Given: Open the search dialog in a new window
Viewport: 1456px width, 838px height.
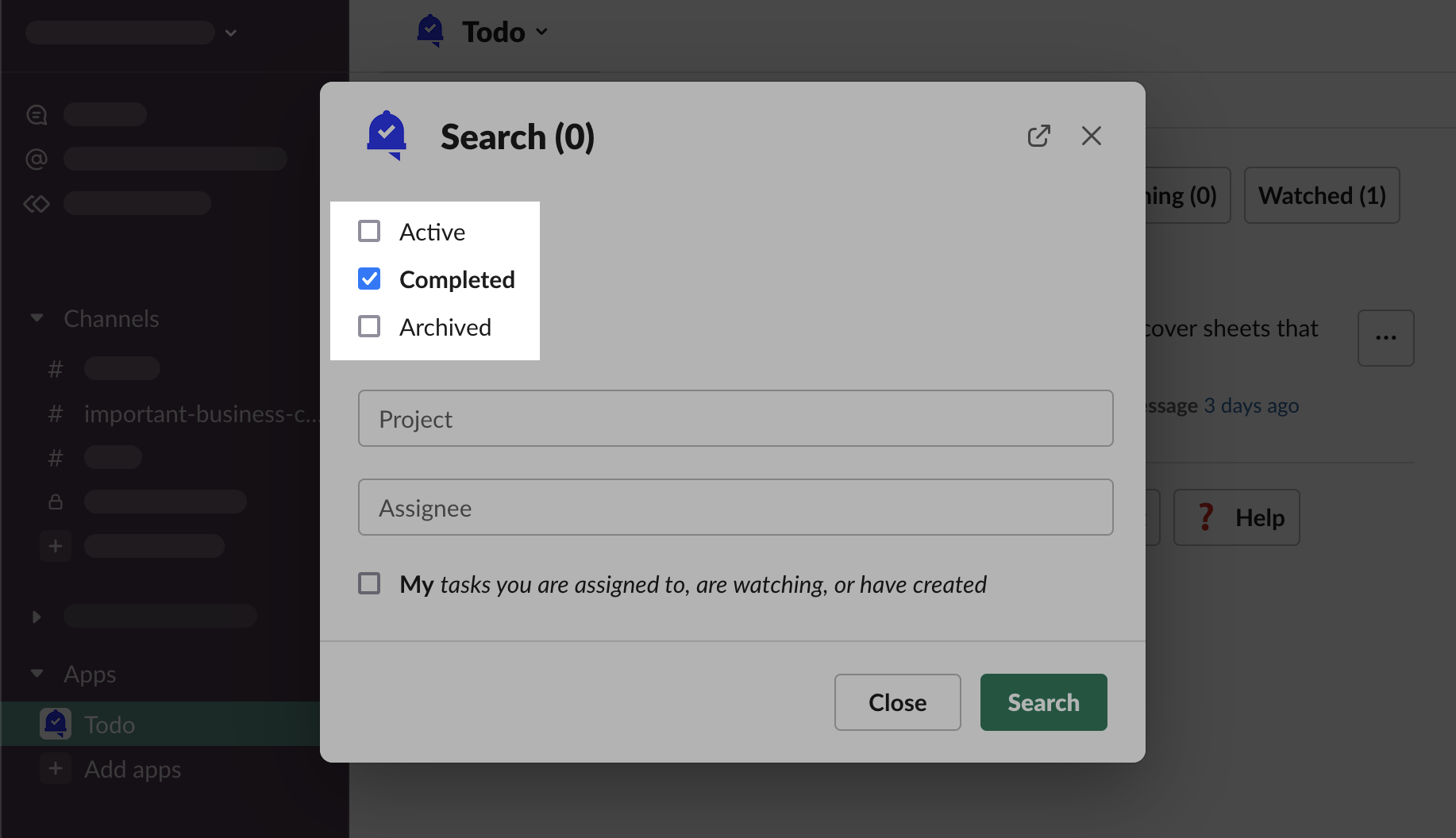Looking at the screenshot, I should [1038, 136].
